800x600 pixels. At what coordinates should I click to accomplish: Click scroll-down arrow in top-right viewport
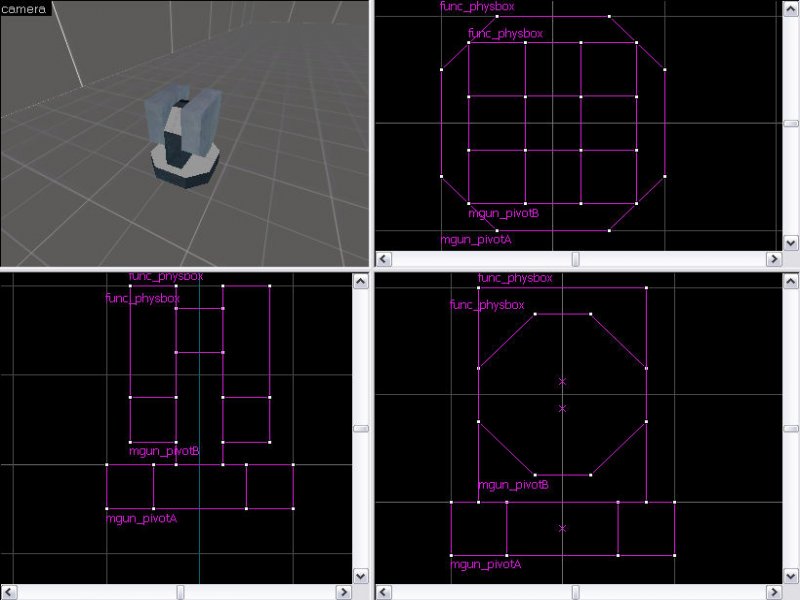(791, 243)
